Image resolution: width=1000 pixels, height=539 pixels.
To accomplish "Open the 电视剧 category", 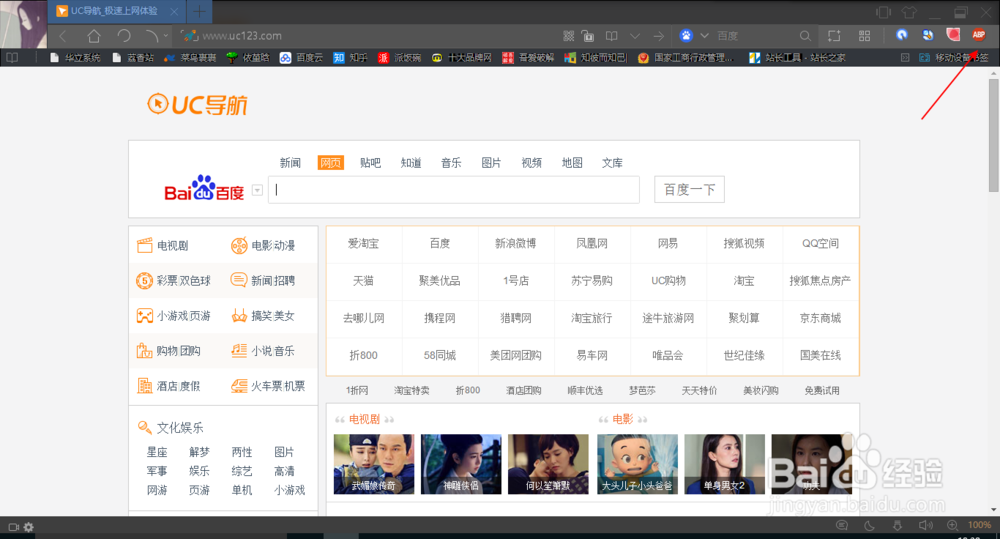I will tap(163, 246).
